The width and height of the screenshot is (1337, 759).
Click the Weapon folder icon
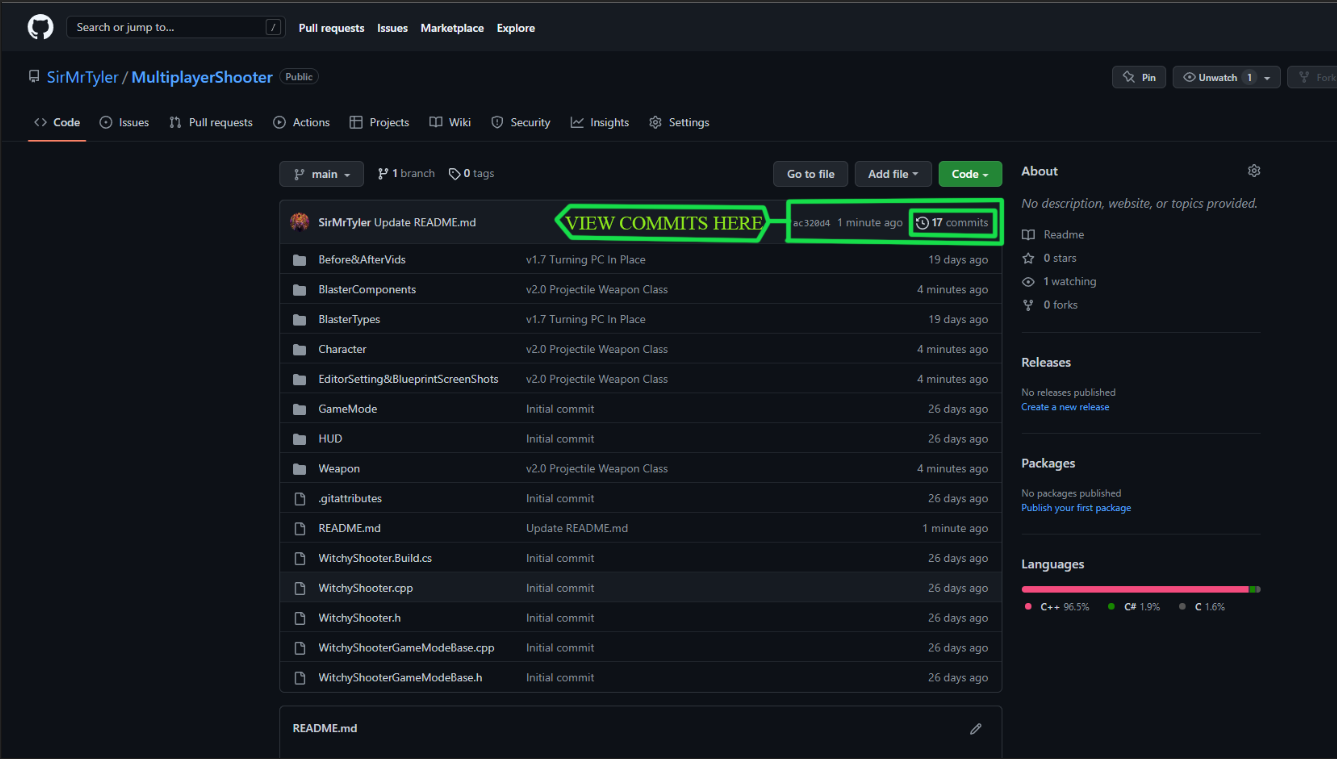(x=299, y=469)
